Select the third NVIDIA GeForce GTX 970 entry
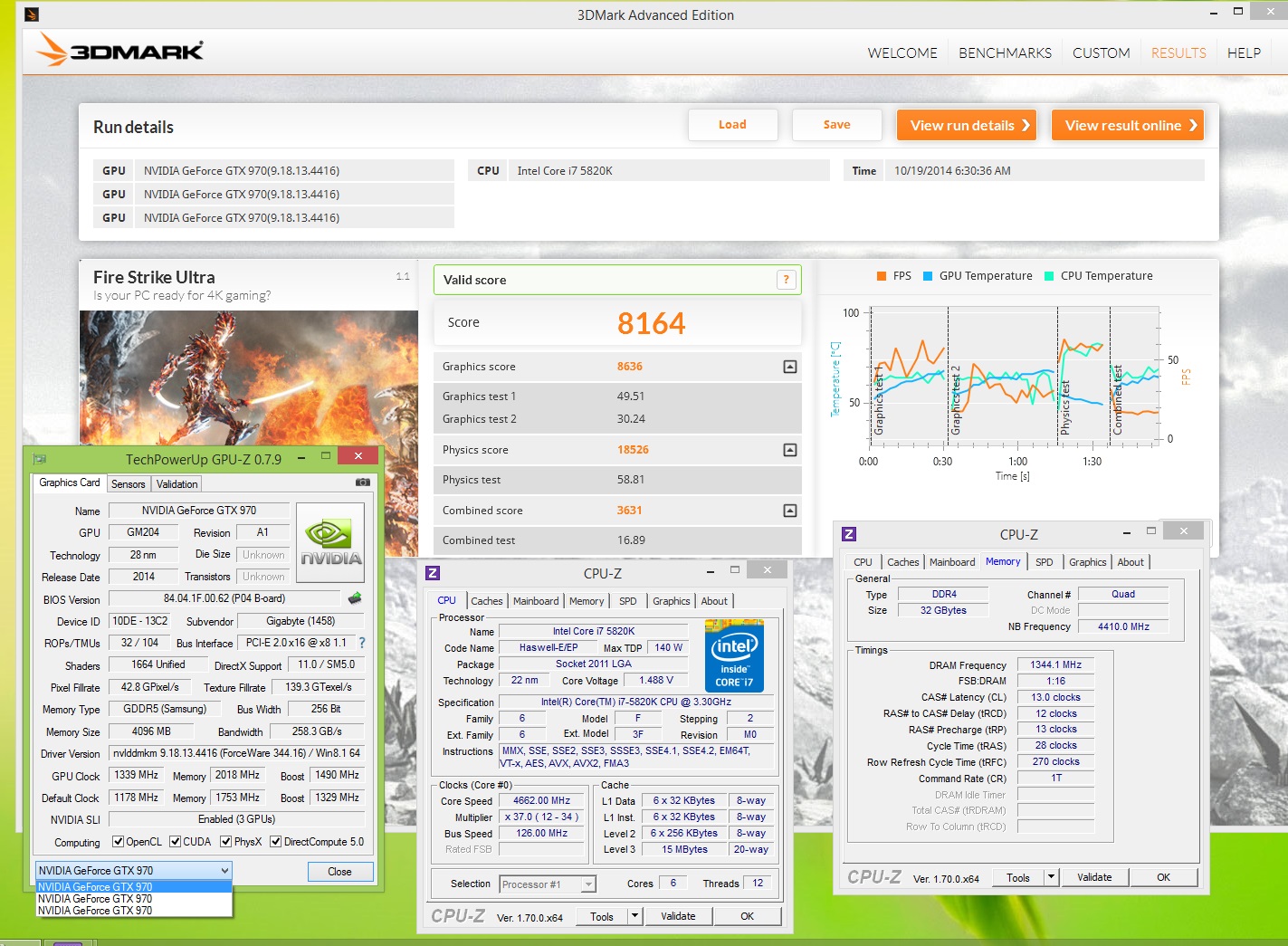 coord(134,911)
